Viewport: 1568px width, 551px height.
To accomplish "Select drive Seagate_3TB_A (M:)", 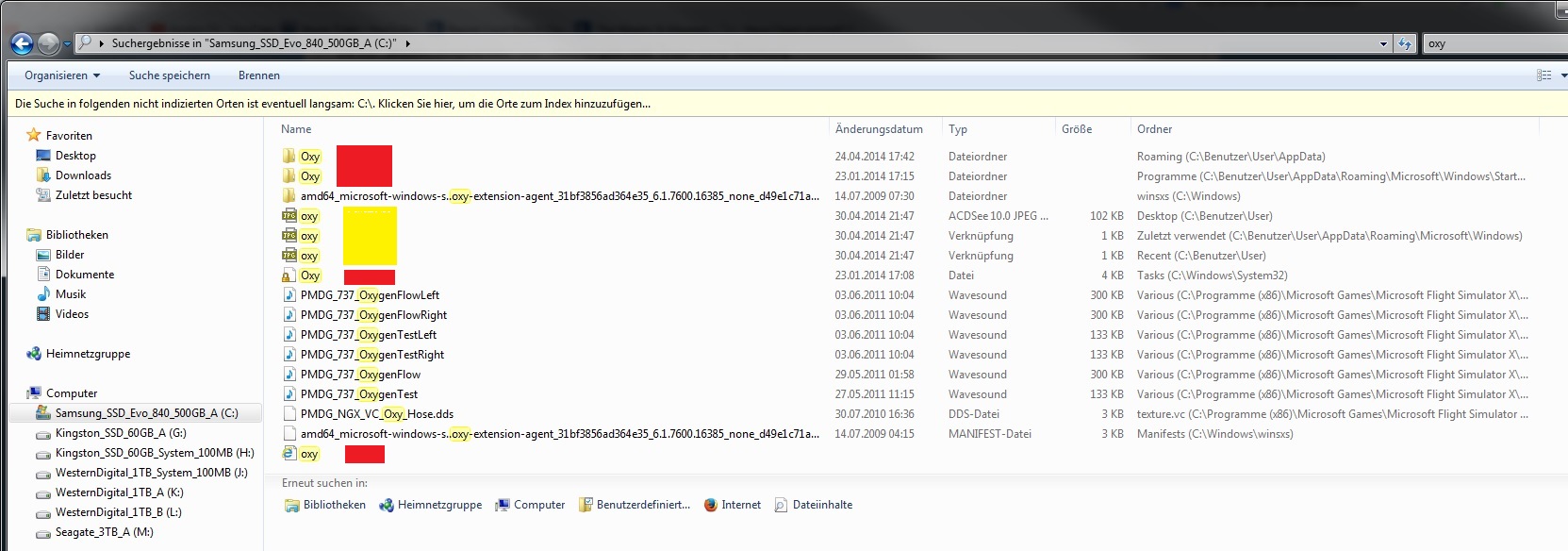I will click(104, 532).
